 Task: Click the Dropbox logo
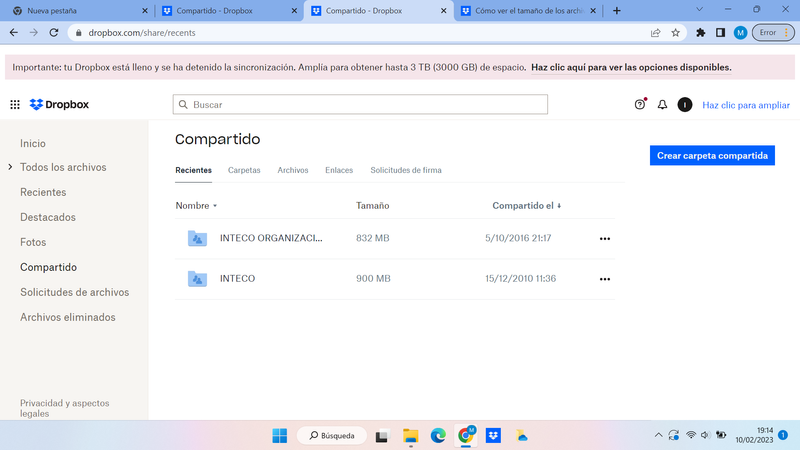(59, 105)
